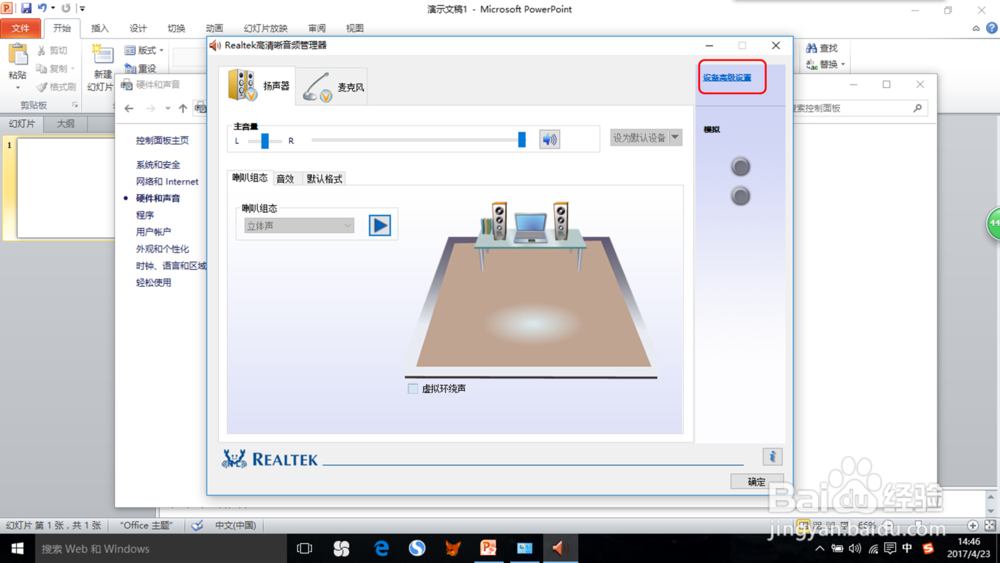Open the 版式 layout dropdown

click(x=144, y=50)
